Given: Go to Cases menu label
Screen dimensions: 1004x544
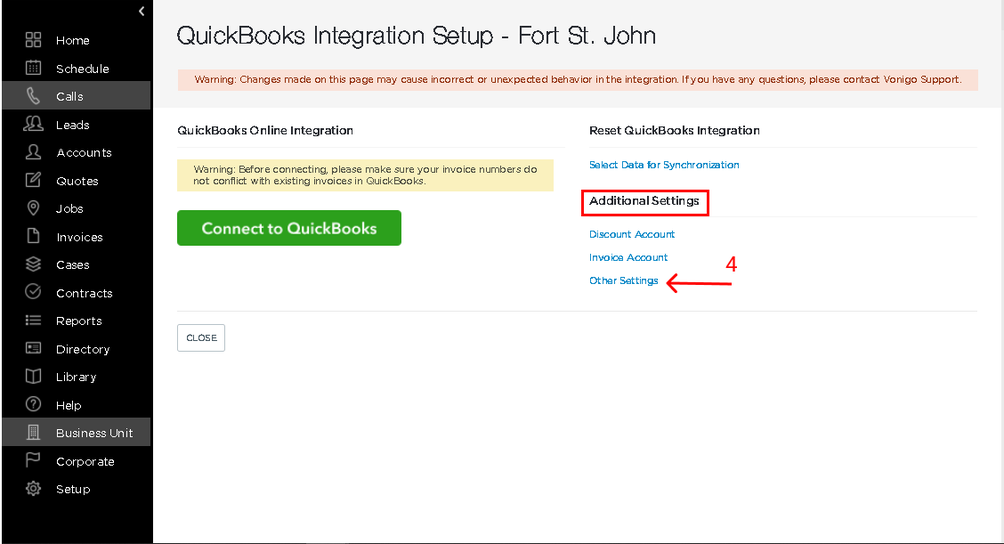Looking at the screenshot, I should (73, 265).
